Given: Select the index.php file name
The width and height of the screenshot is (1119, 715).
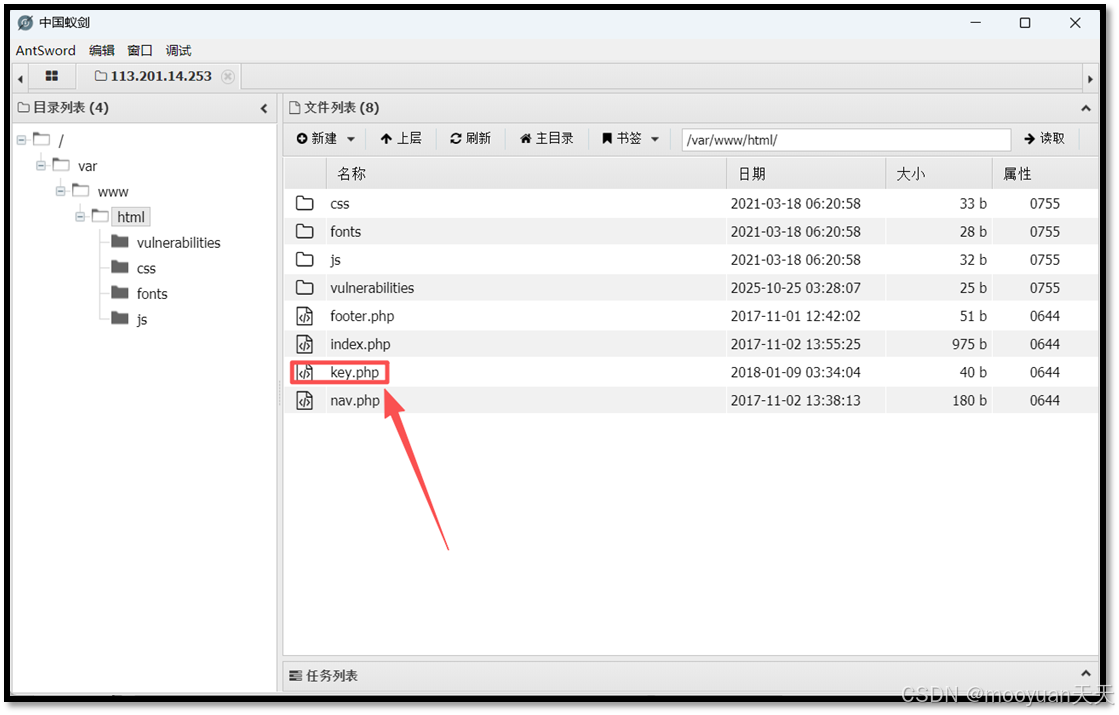Looking at the screenshot, I should pos(360,344).
